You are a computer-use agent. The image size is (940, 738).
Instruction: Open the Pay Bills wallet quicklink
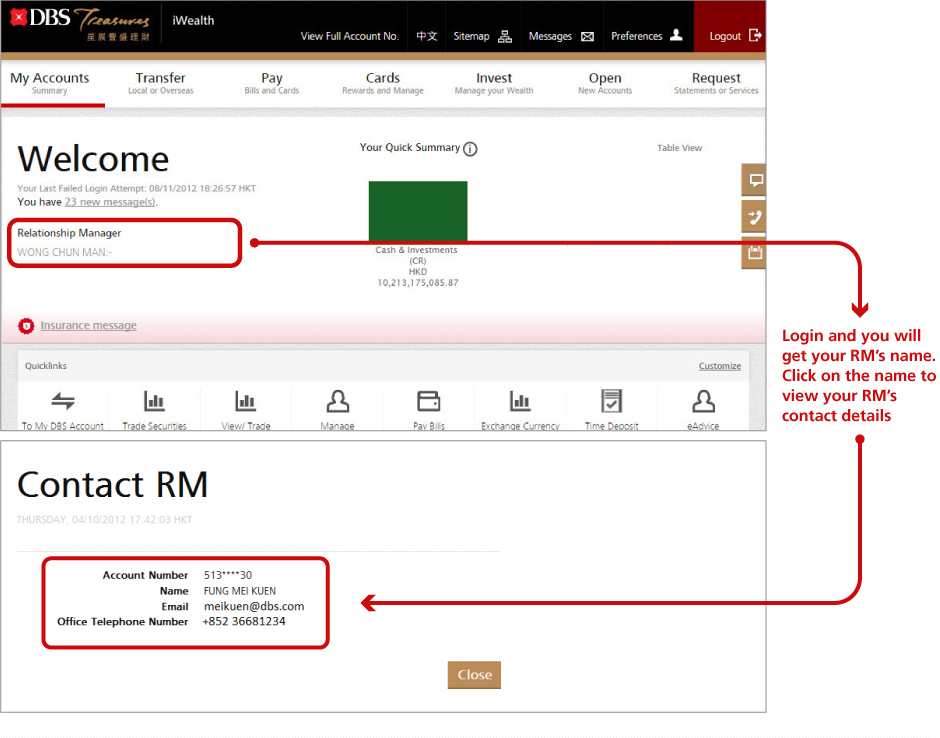coord(429,402)
